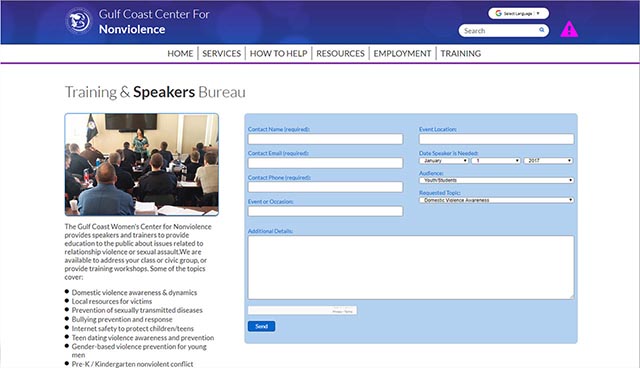The image size is (640, 368).
Task: Open the Select Language dropdown
Action: pyautogui.click(x=518, y=13)
